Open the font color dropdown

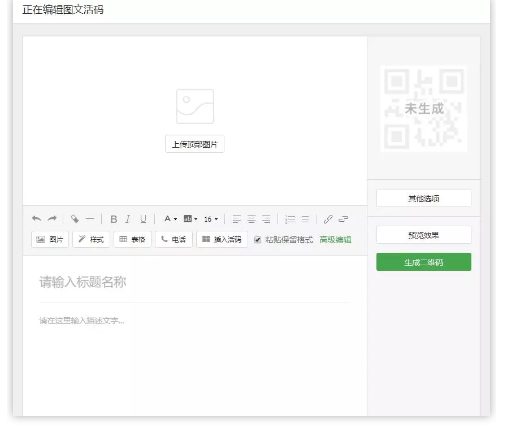[x=170, y=219]
